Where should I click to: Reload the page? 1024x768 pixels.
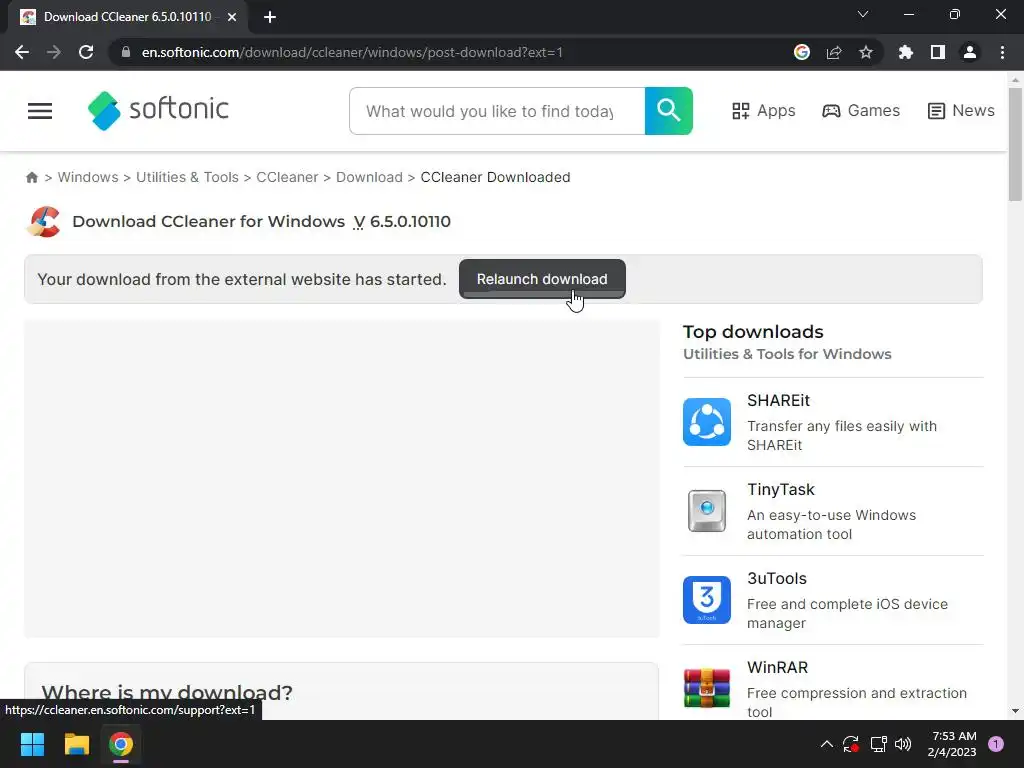click(x=86, y=52)
